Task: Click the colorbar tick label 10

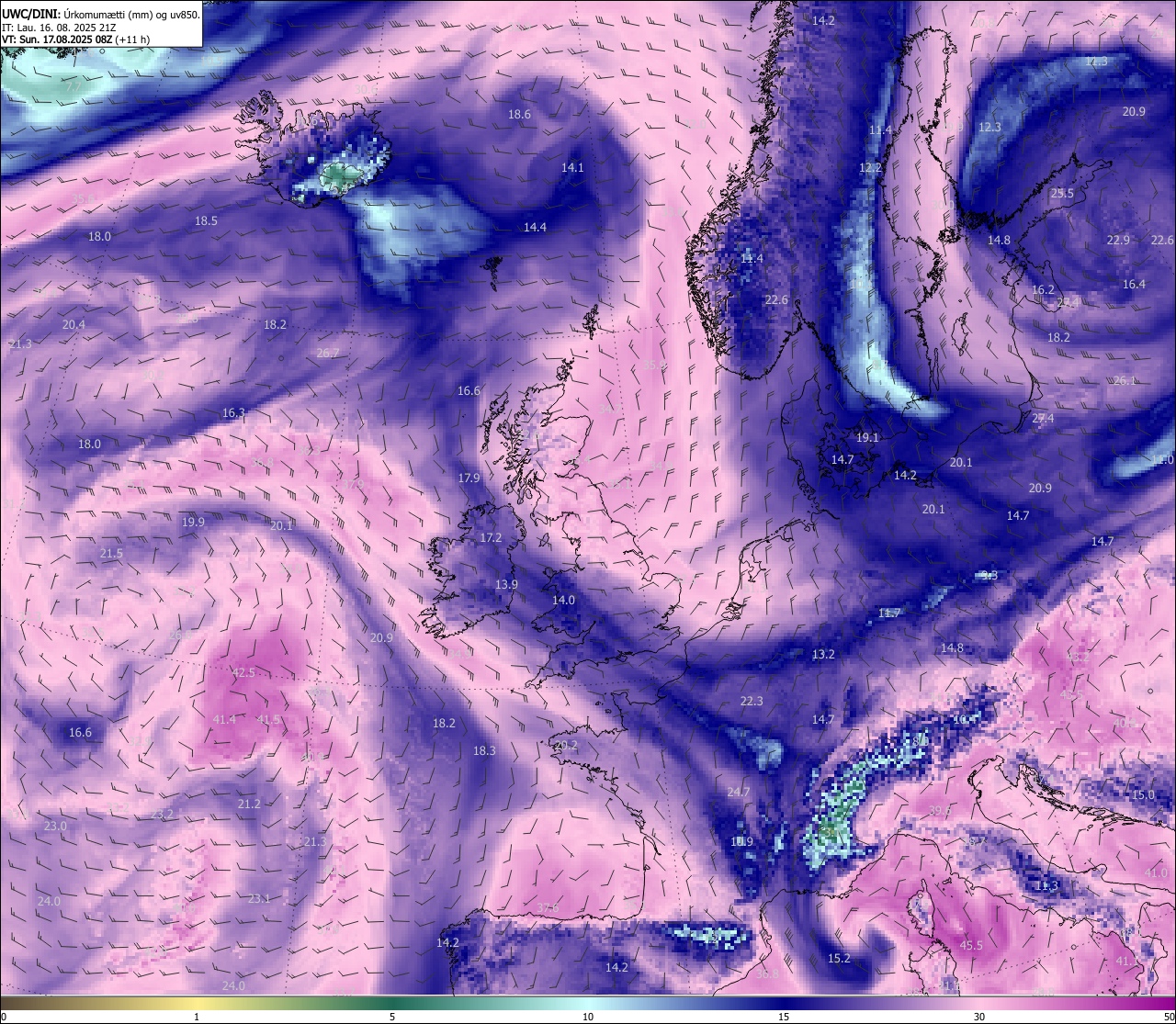Action: (588, 1017)
